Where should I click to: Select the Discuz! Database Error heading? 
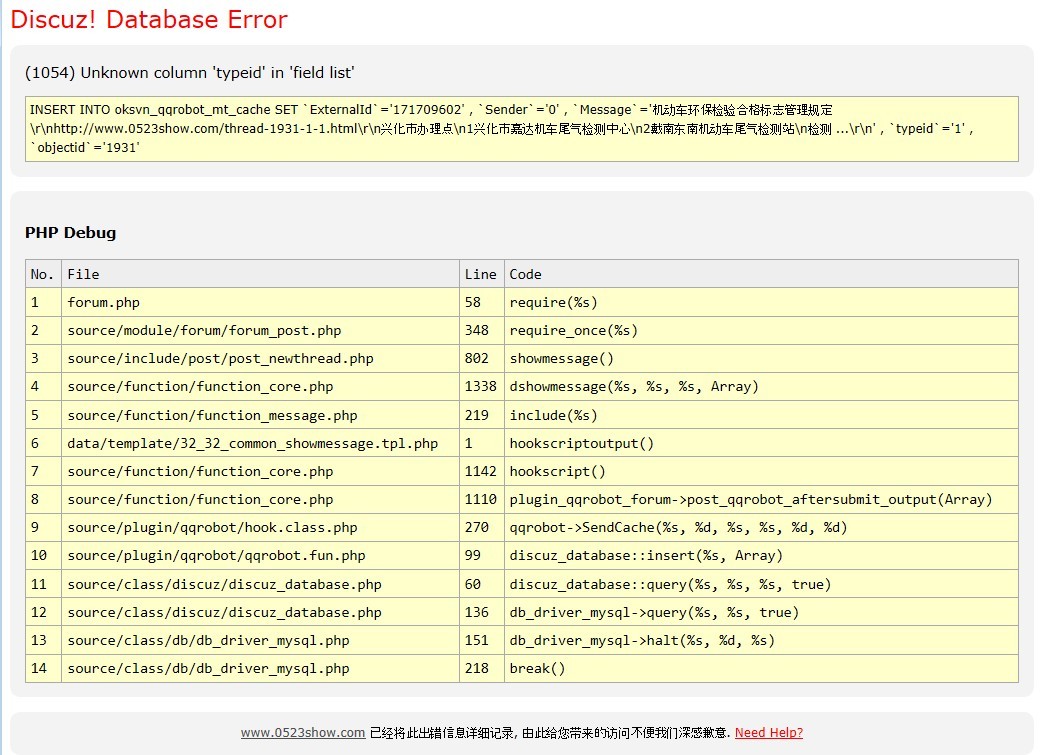coord(149,19)
